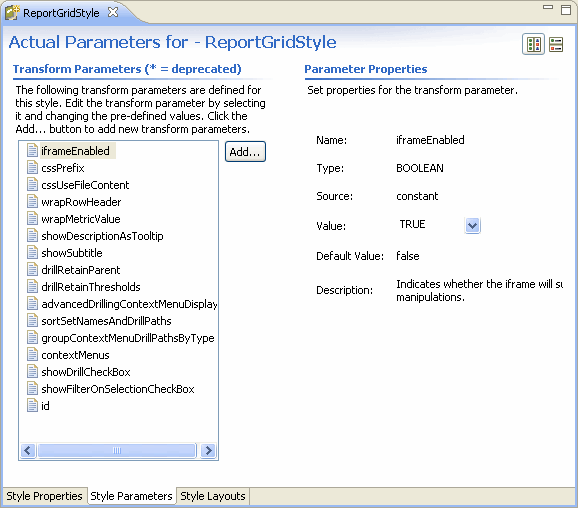Open the Style Parameters tab
Viewport: 578px width, 508px height.
click(131, 496)
